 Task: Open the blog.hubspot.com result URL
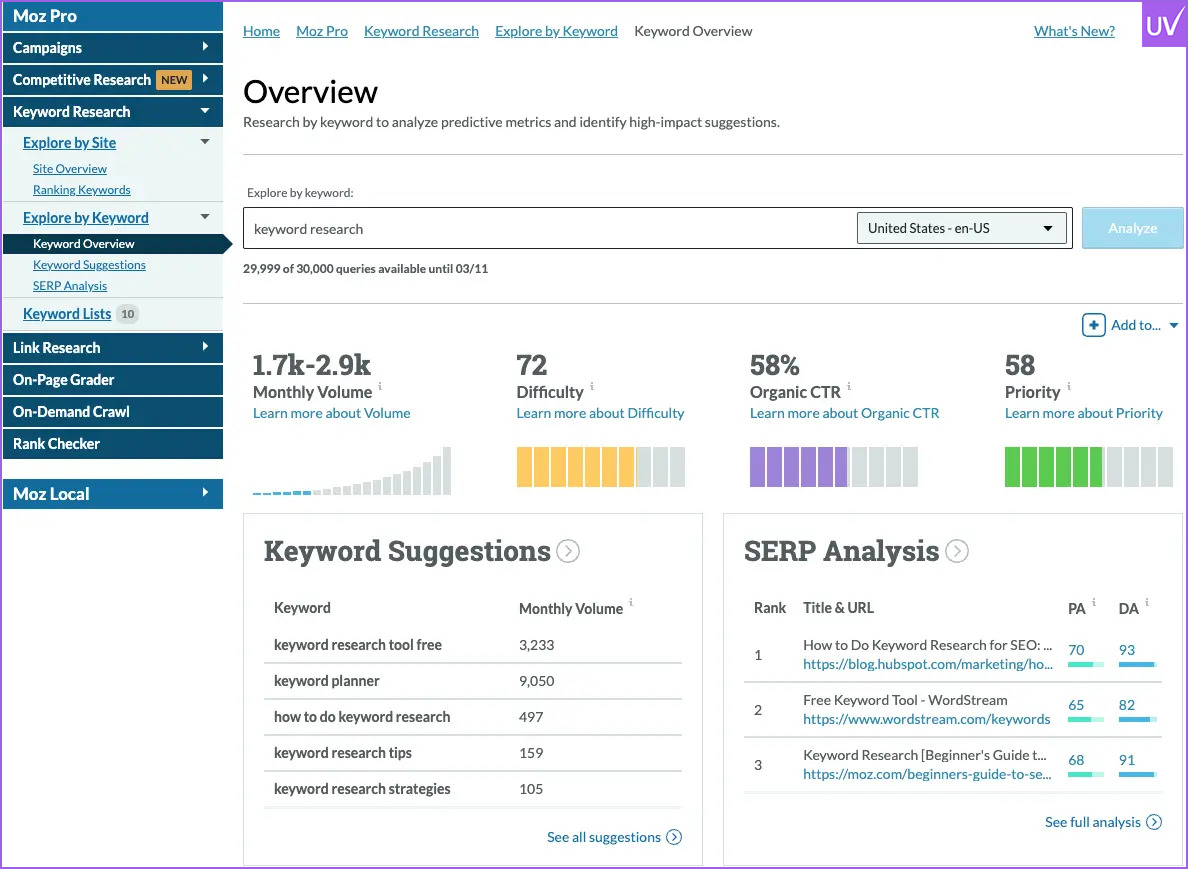927,664
